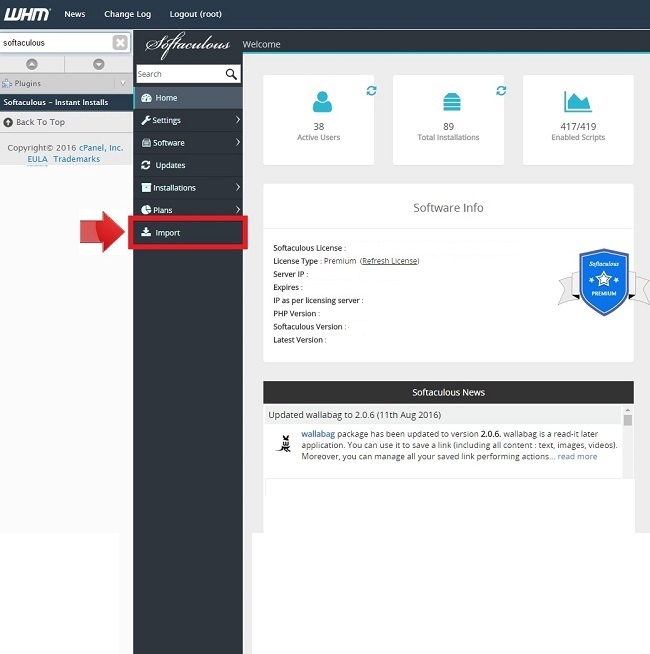Go to Home in Softaculous menu
Viewport: 650px width, 654px height.
click(x=188, y=98)
